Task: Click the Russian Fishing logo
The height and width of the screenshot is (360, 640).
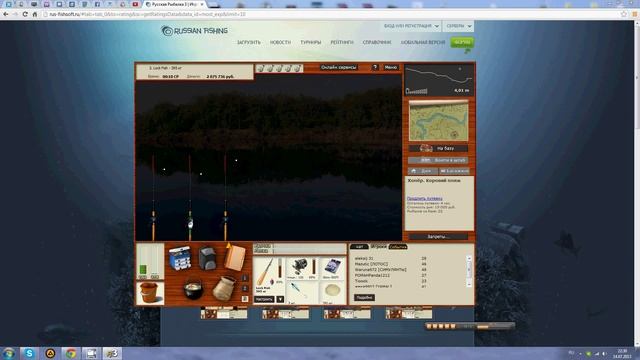Action: pyautogui.click(x=194, y=31)
